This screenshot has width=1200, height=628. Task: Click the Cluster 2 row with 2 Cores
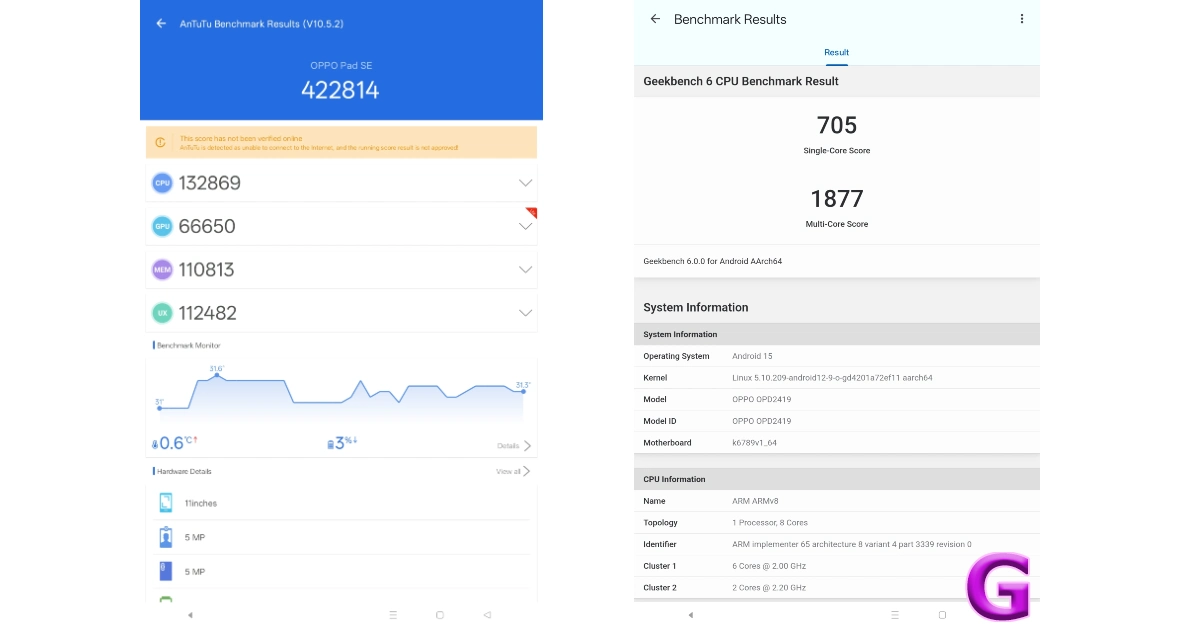(x=837, y=587)
